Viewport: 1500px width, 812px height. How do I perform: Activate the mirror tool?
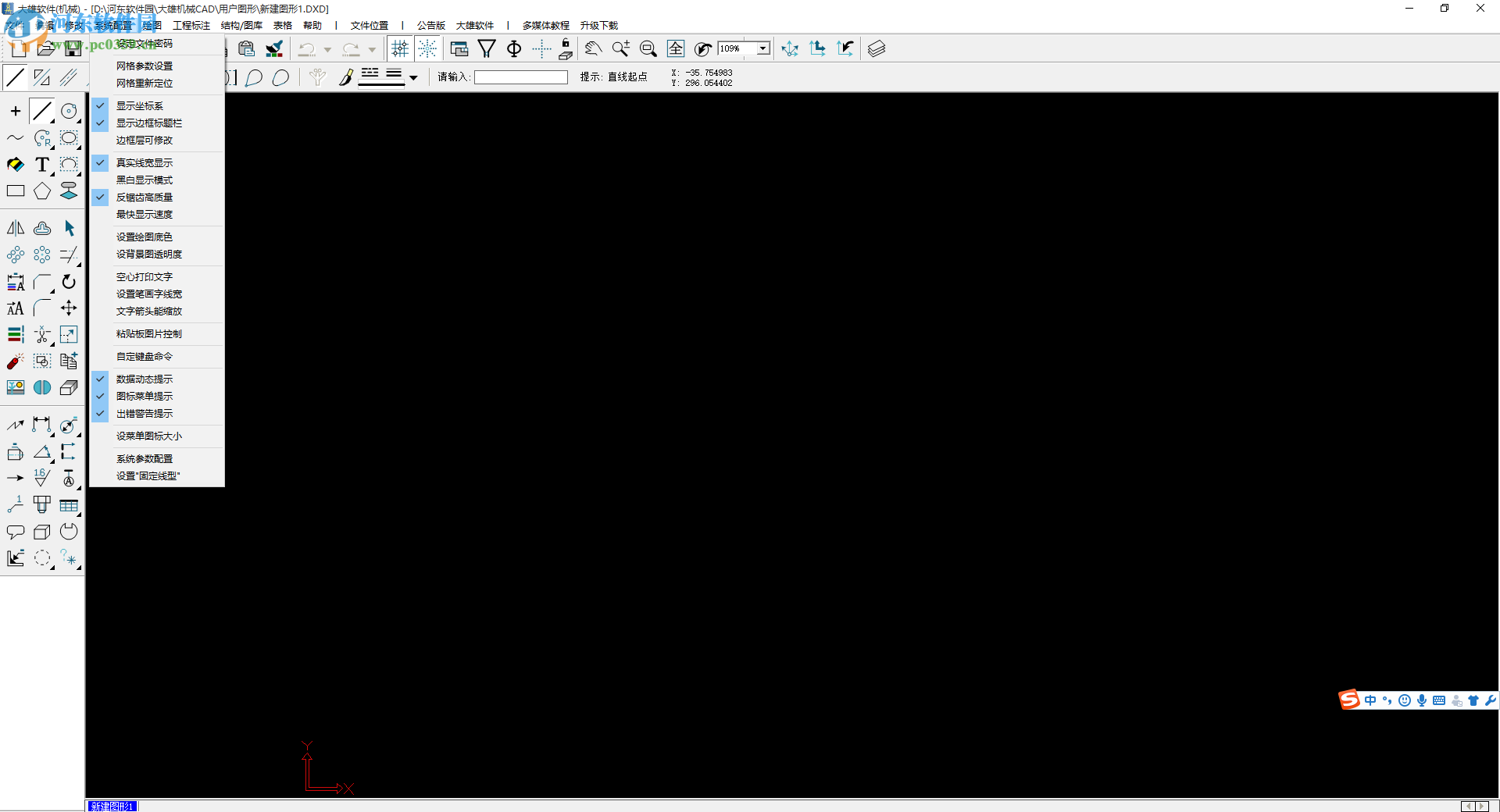click(16, 228)
